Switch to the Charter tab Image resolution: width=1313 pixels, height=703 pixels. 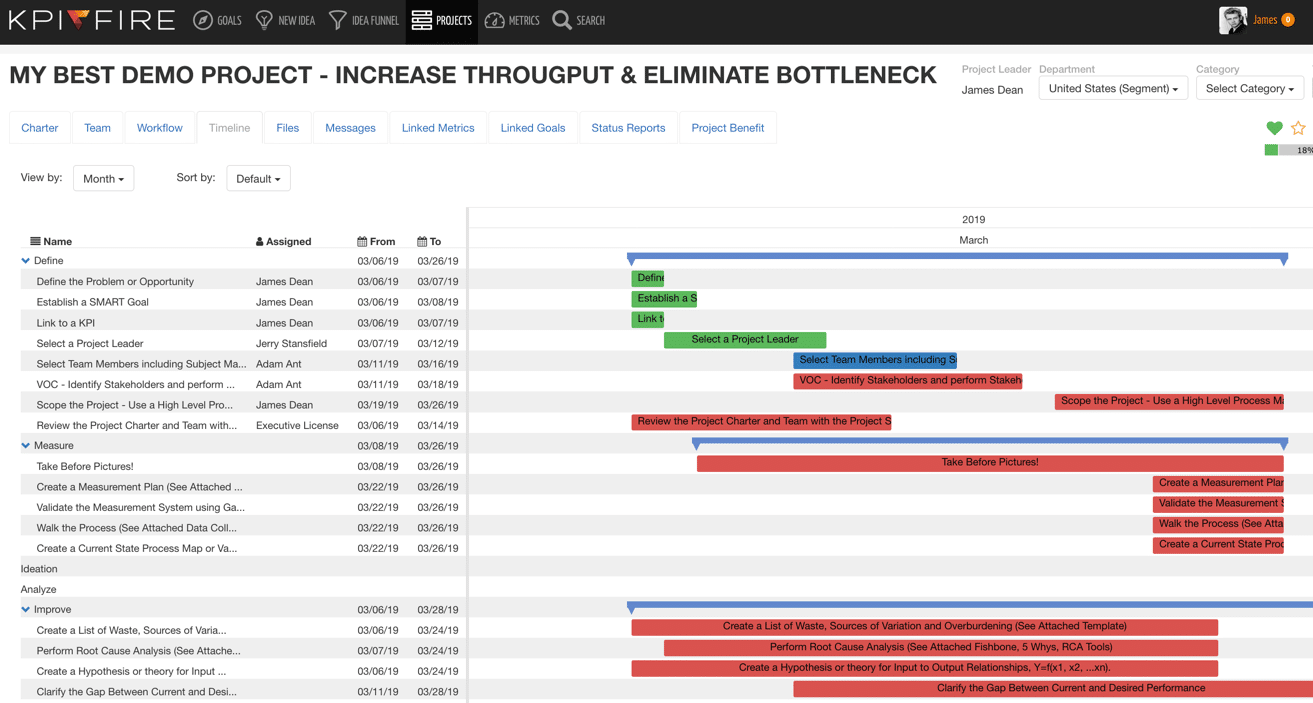pyautogui.click(x=40, y=128)
